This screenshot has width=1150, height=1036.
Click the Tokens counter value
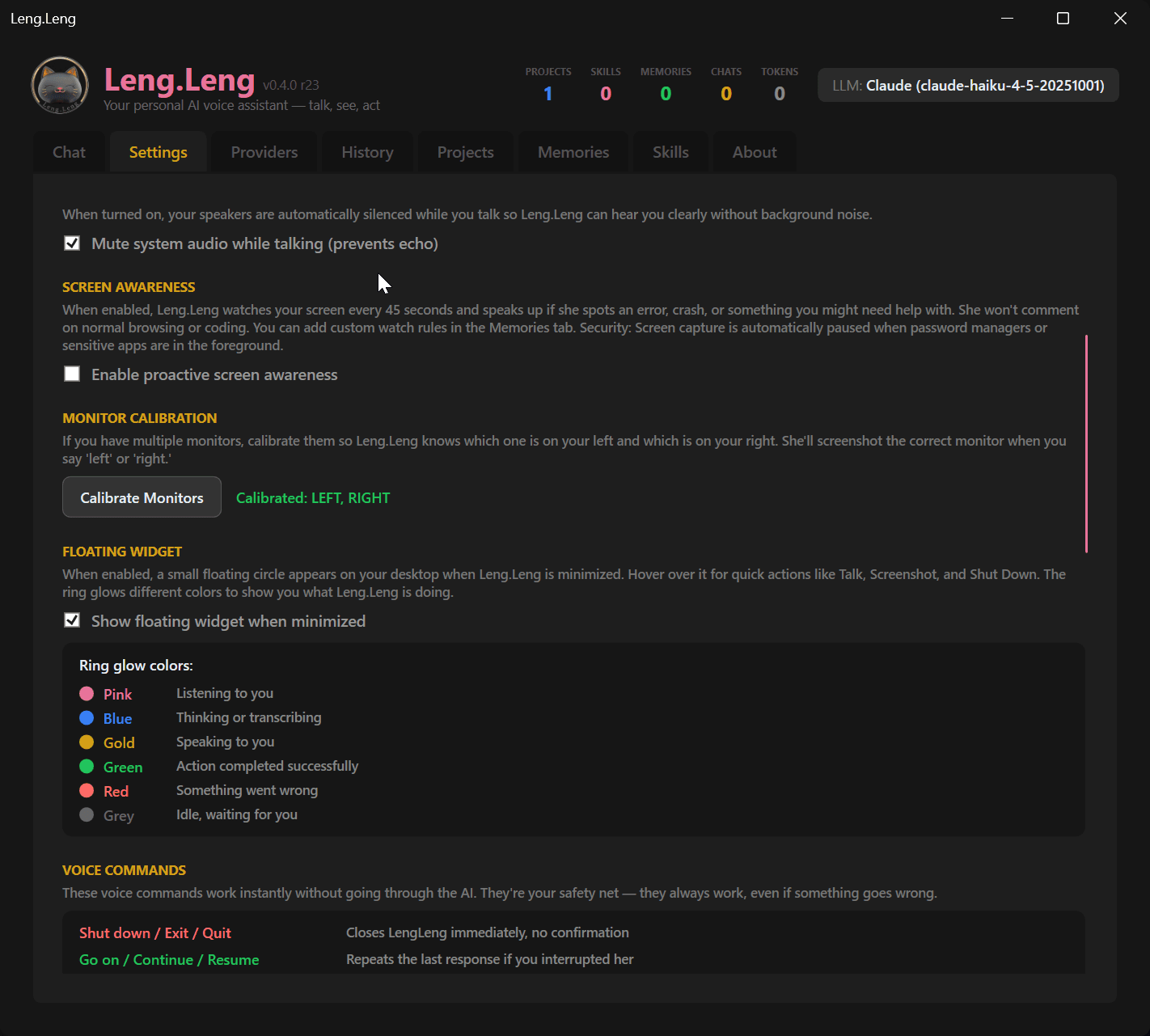point(779,94)
